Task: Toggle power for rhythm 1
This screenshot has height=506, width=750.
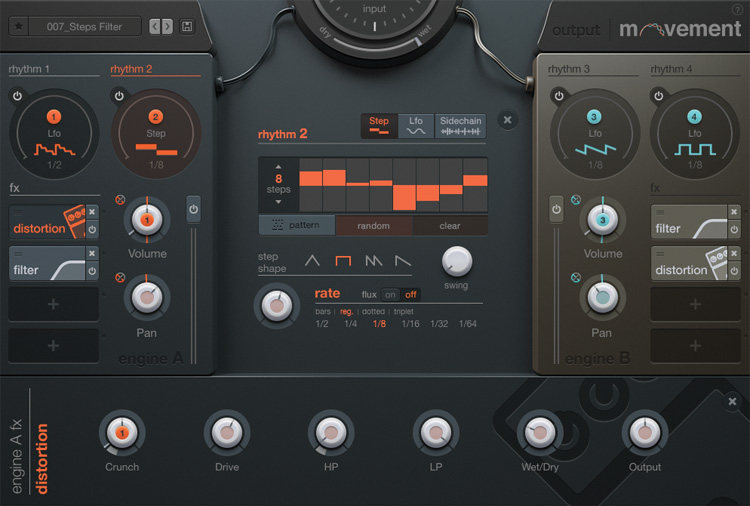Action: (17, 96)
